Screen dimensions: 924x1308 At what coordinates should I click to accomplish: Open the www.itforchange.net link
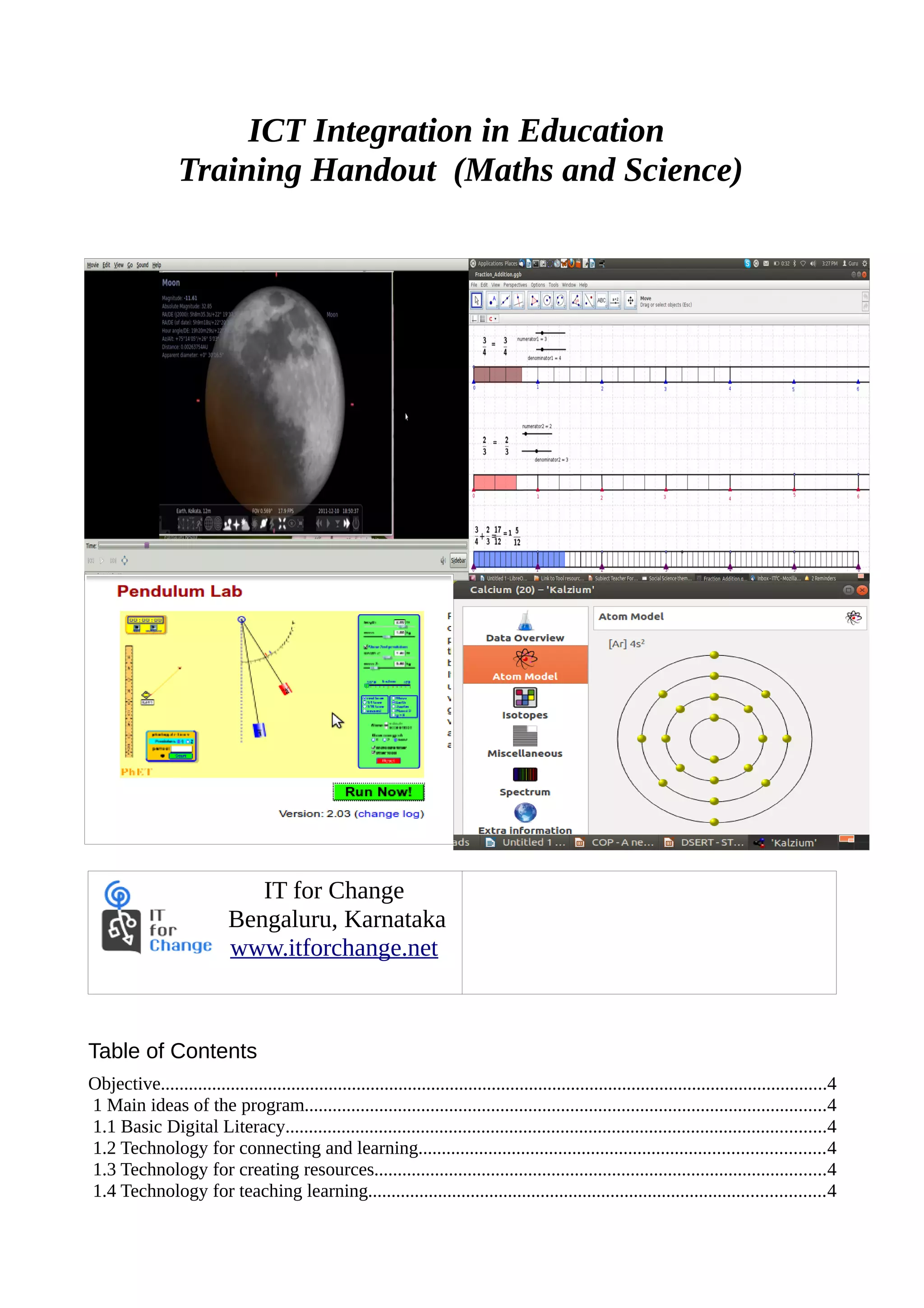(x=334, y=948)
